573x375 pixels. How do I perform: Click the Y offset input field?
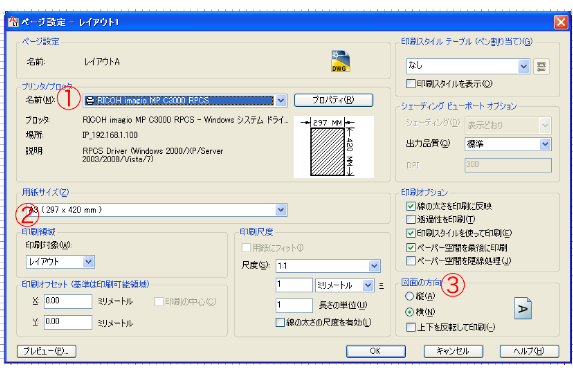click(x=68, y=322)
